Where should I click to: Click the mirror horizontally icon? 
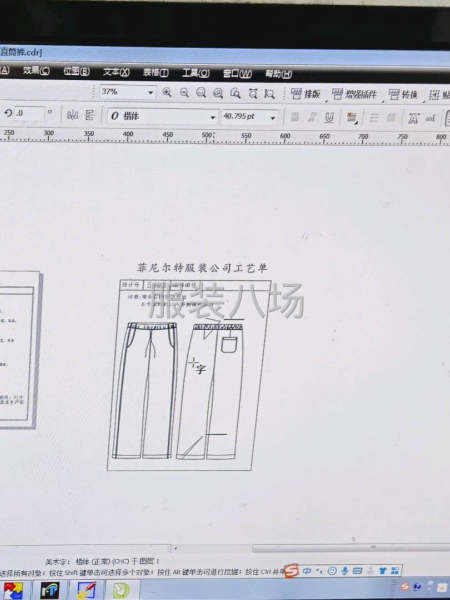(x=72, y=114)
